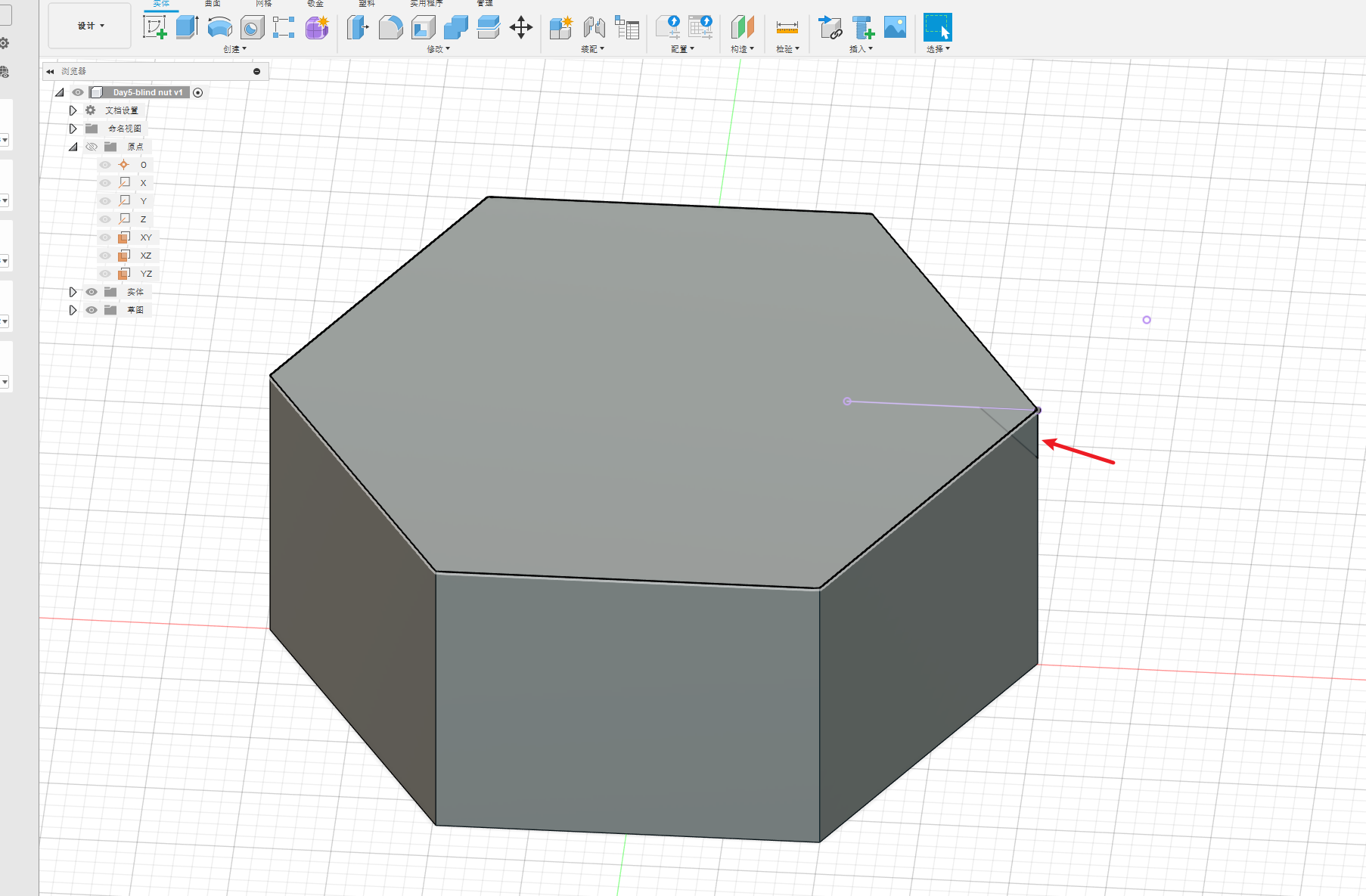Screen dimensions: 1366x896
Task: Click the Insert Canvas image icon
Action: point(895,28)
